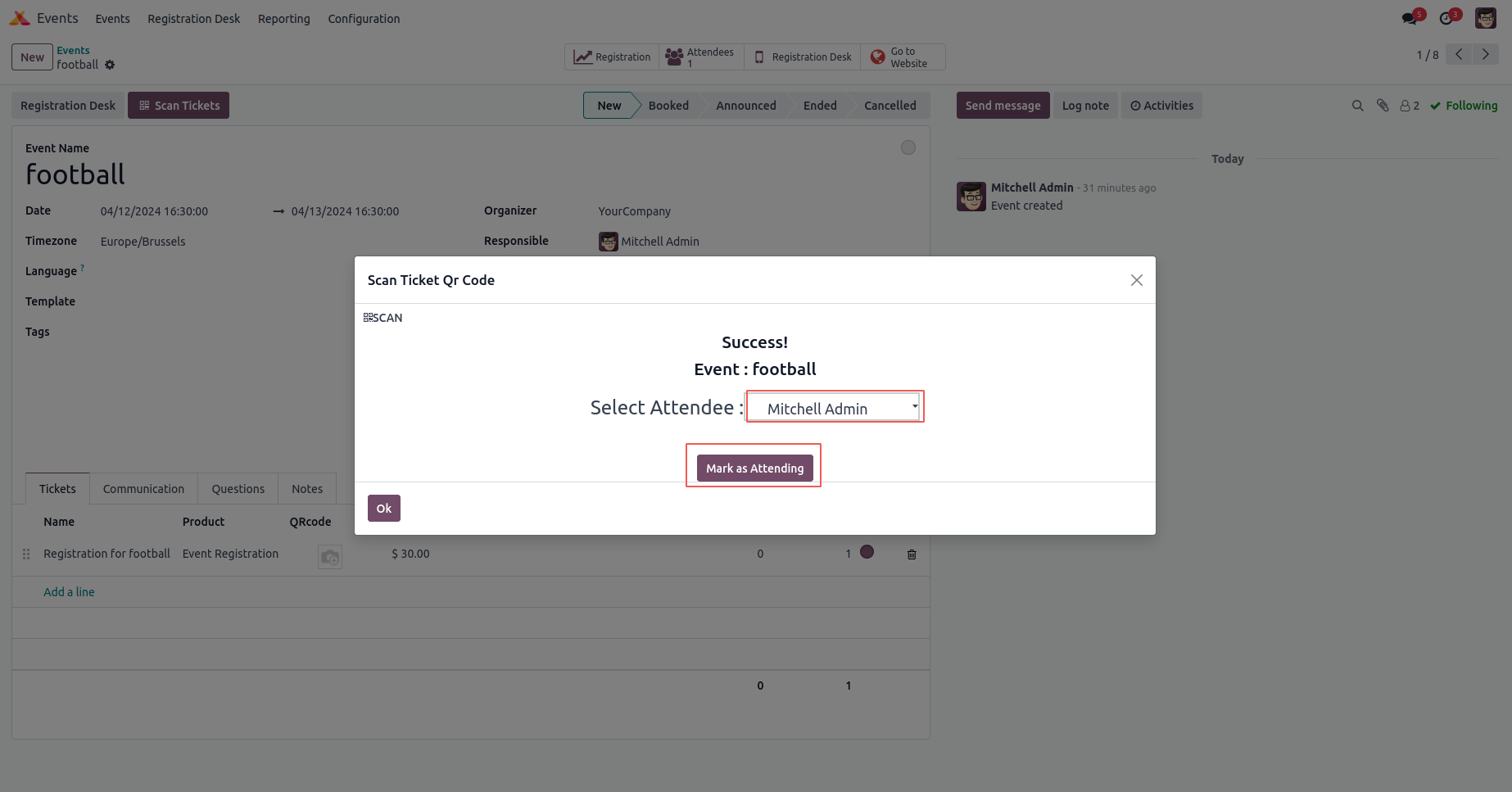1512x792 pixels.
Task: Click the QRcode camera image icon
Action: tap(330, 557)
